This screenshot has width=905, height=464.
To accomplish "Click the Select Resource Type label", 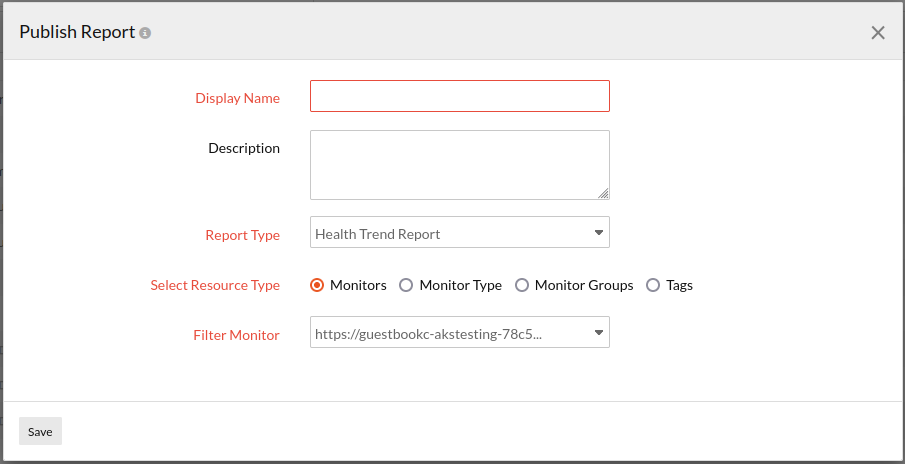I will [x=215, y=285].
